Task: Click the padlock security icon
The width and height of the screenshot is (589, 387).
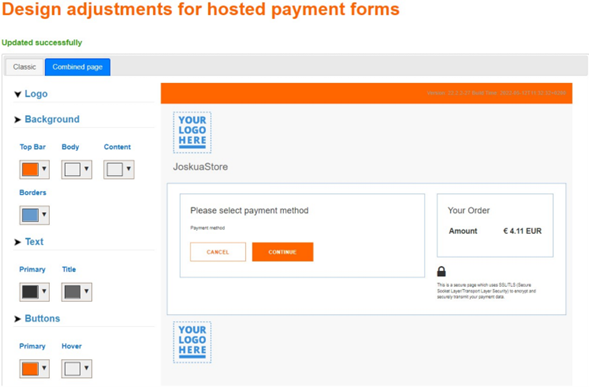Action: click(x=441, y=271)
